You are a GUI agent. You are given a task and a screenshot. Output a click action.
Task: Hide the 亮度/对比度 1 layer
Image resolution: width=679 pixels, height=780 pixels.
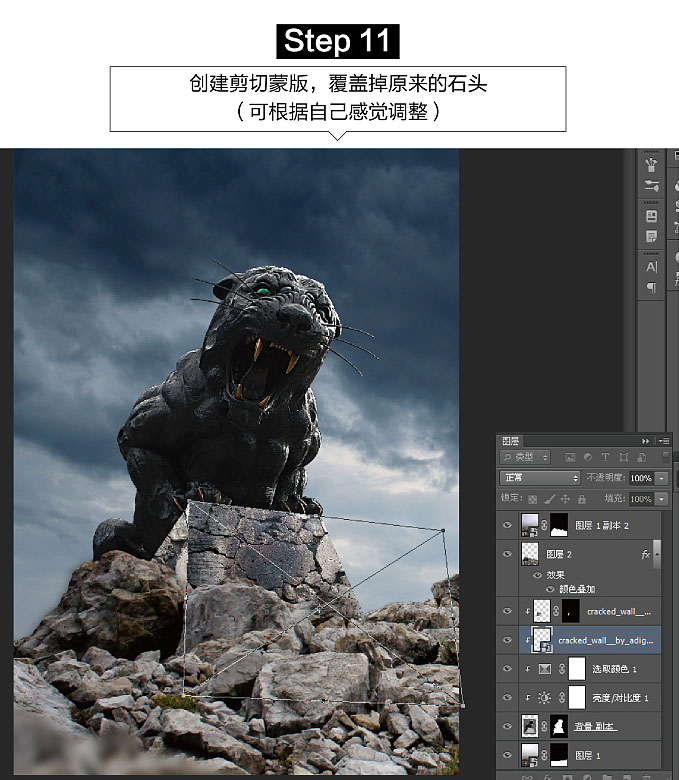pyautogui.click(x=507, y=697)
